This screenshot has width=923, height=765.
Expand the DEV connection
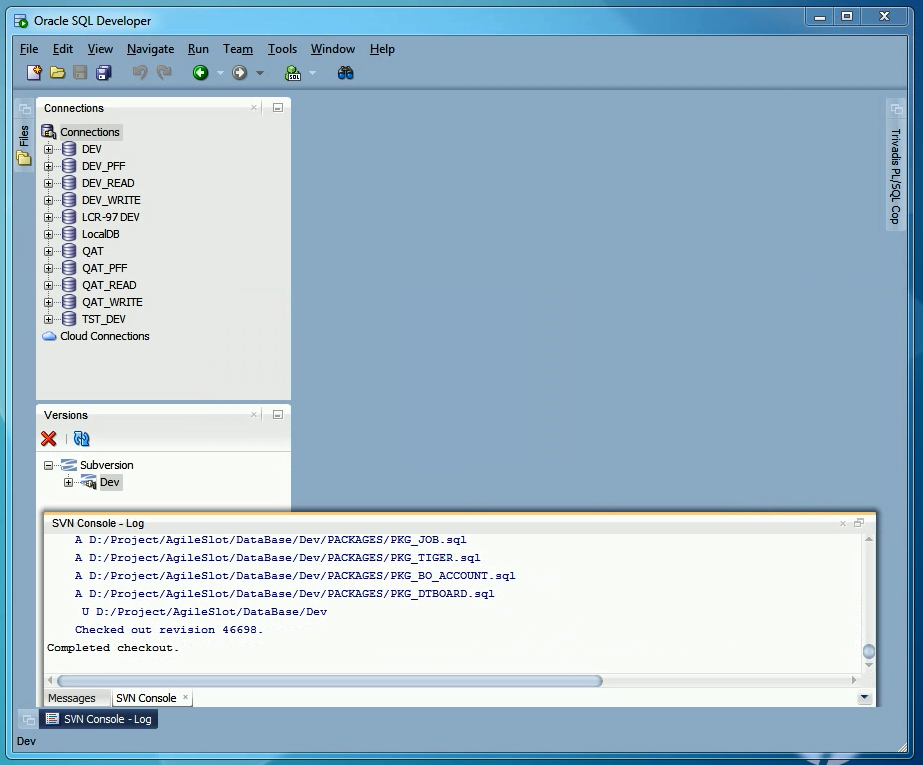coord(48,149)
